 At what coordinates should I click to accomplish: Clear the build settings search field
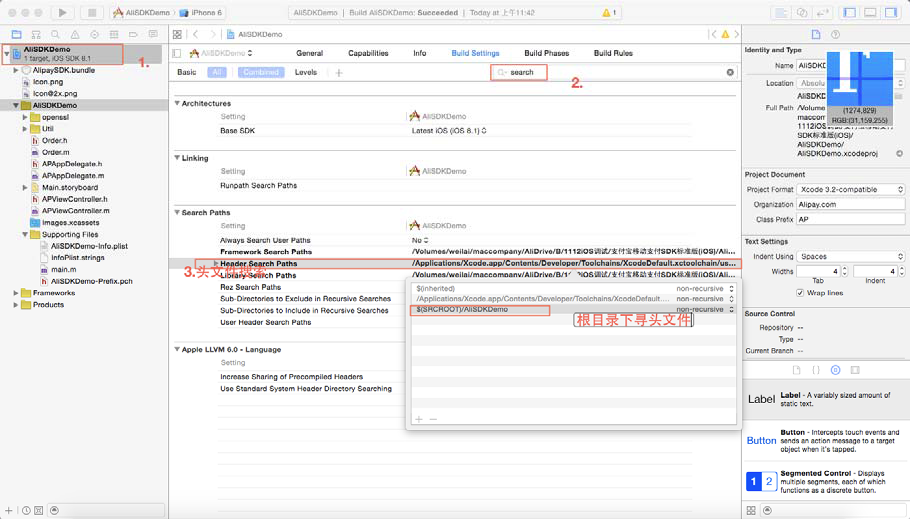tap(730, 72)
